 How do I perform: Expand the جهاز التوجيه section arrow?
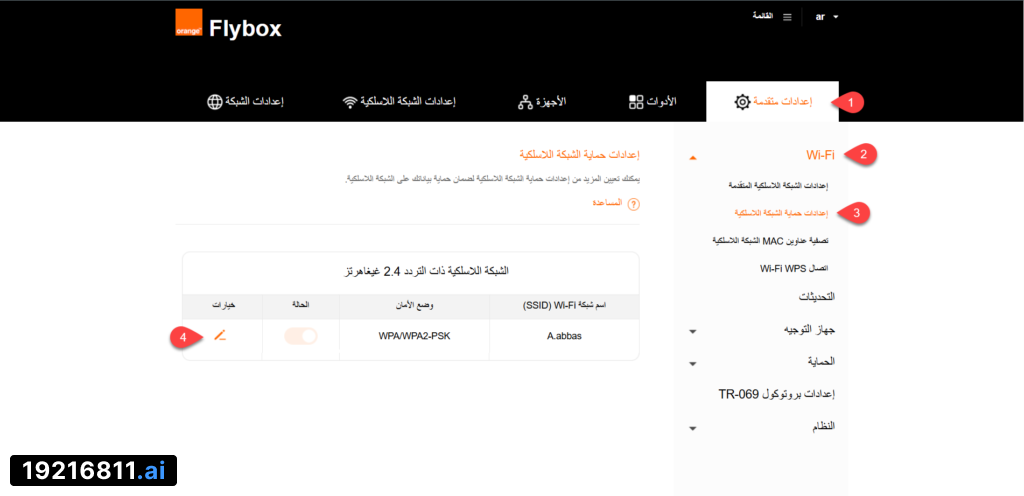coord(693,332)
